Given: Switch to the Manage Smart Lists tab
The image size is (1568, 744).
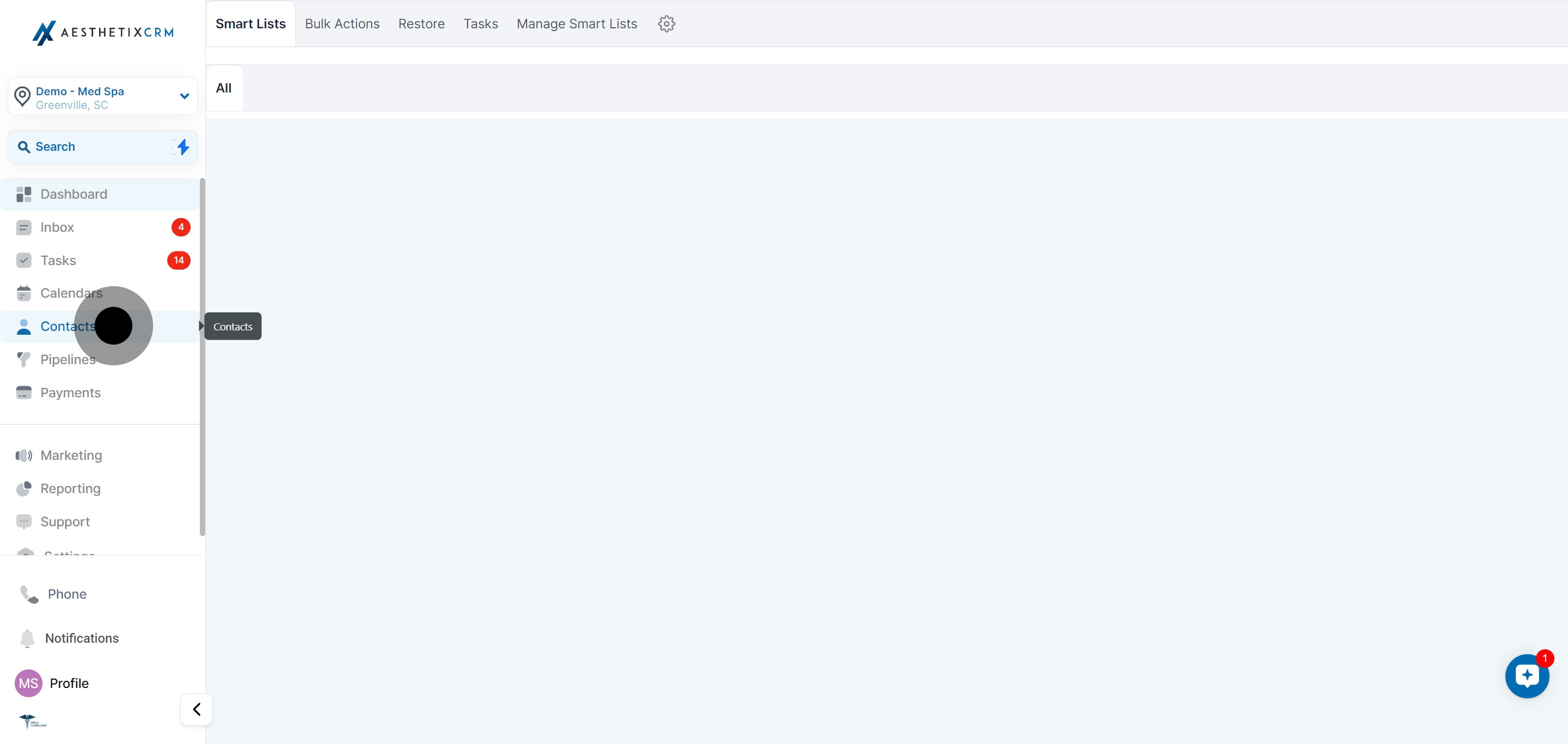Looking at the screenshot, I should tap(577, 24).
